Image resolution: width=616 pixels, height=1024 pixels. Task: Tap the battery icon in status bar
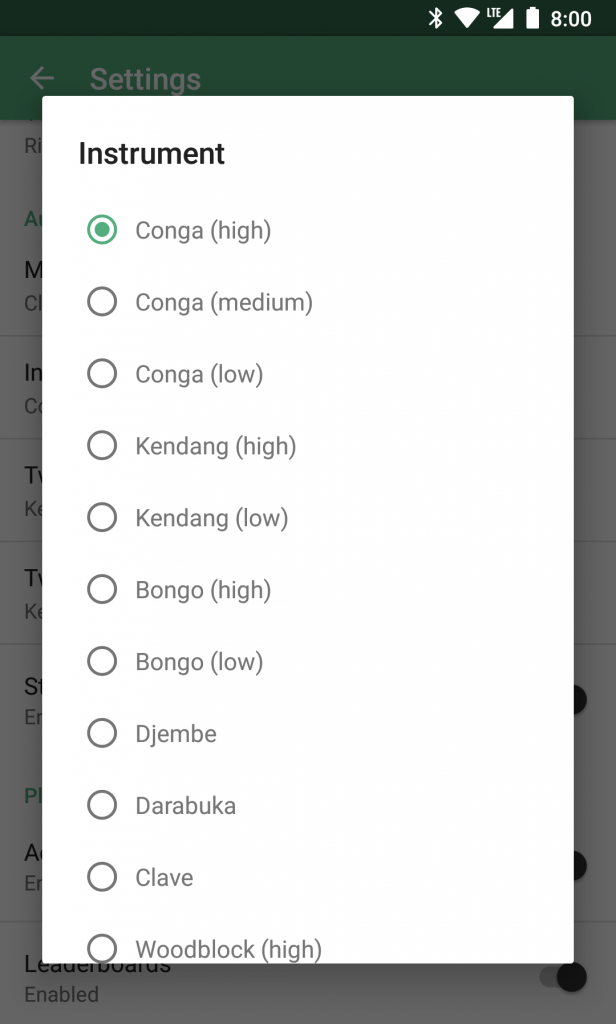(x=532, y=18)
